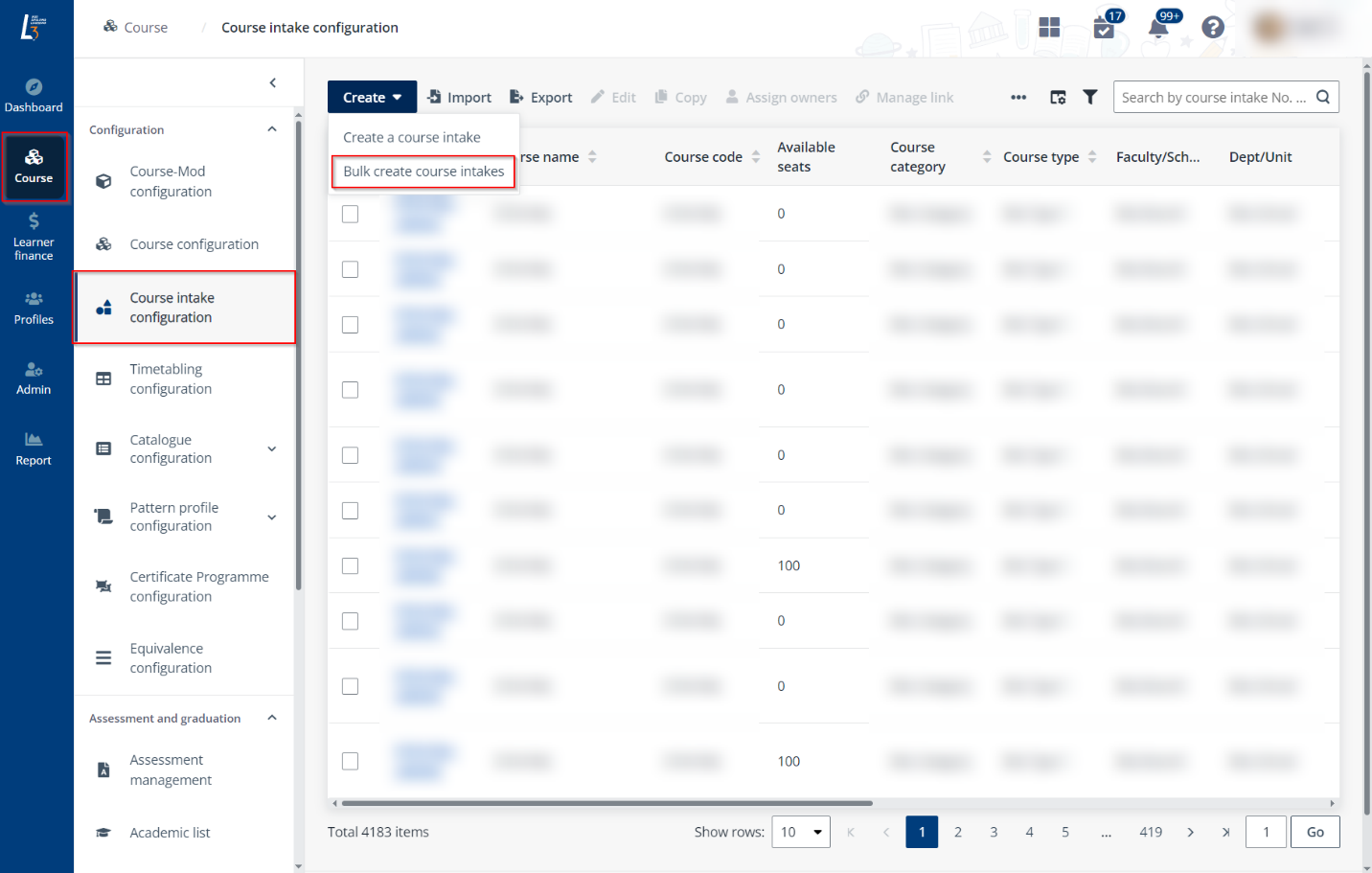Open the Create dropdown button

pos(372,97)
